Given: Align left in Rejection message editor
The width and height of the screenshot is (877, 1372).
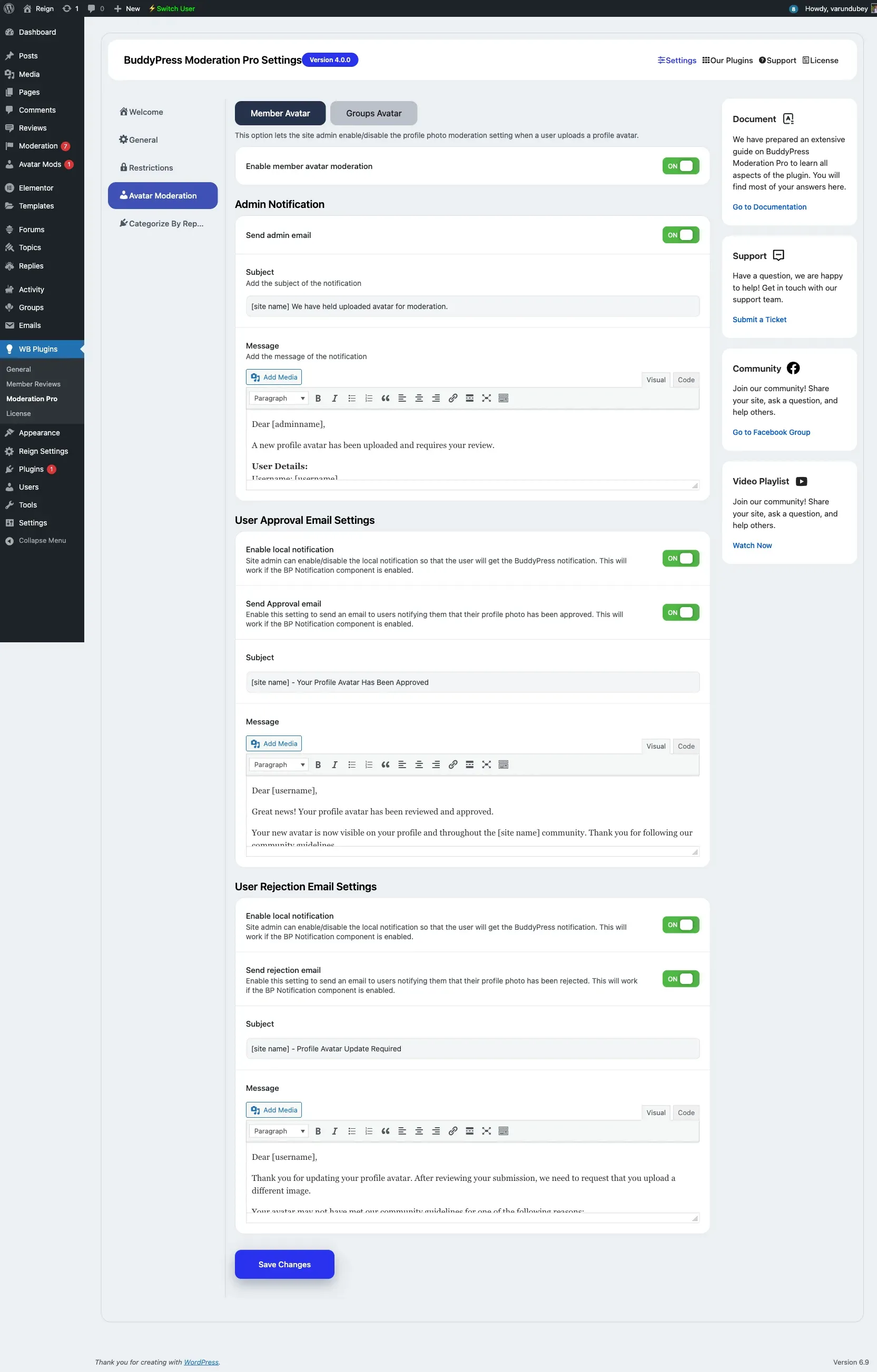Looking at the screenshot, I should pos(402,1131).
